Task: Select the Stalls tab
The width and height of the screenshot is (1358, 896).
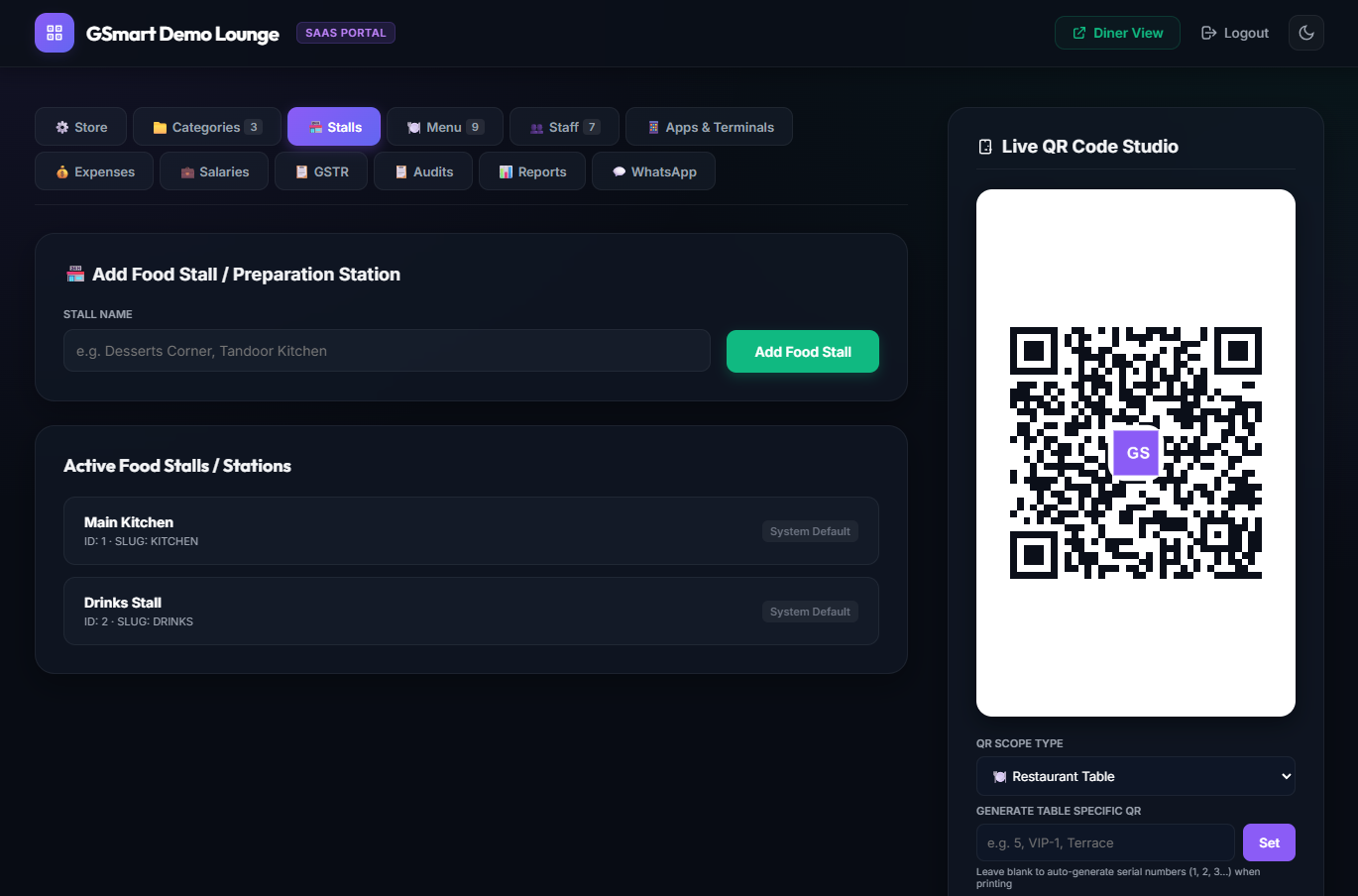Action: 334,127
